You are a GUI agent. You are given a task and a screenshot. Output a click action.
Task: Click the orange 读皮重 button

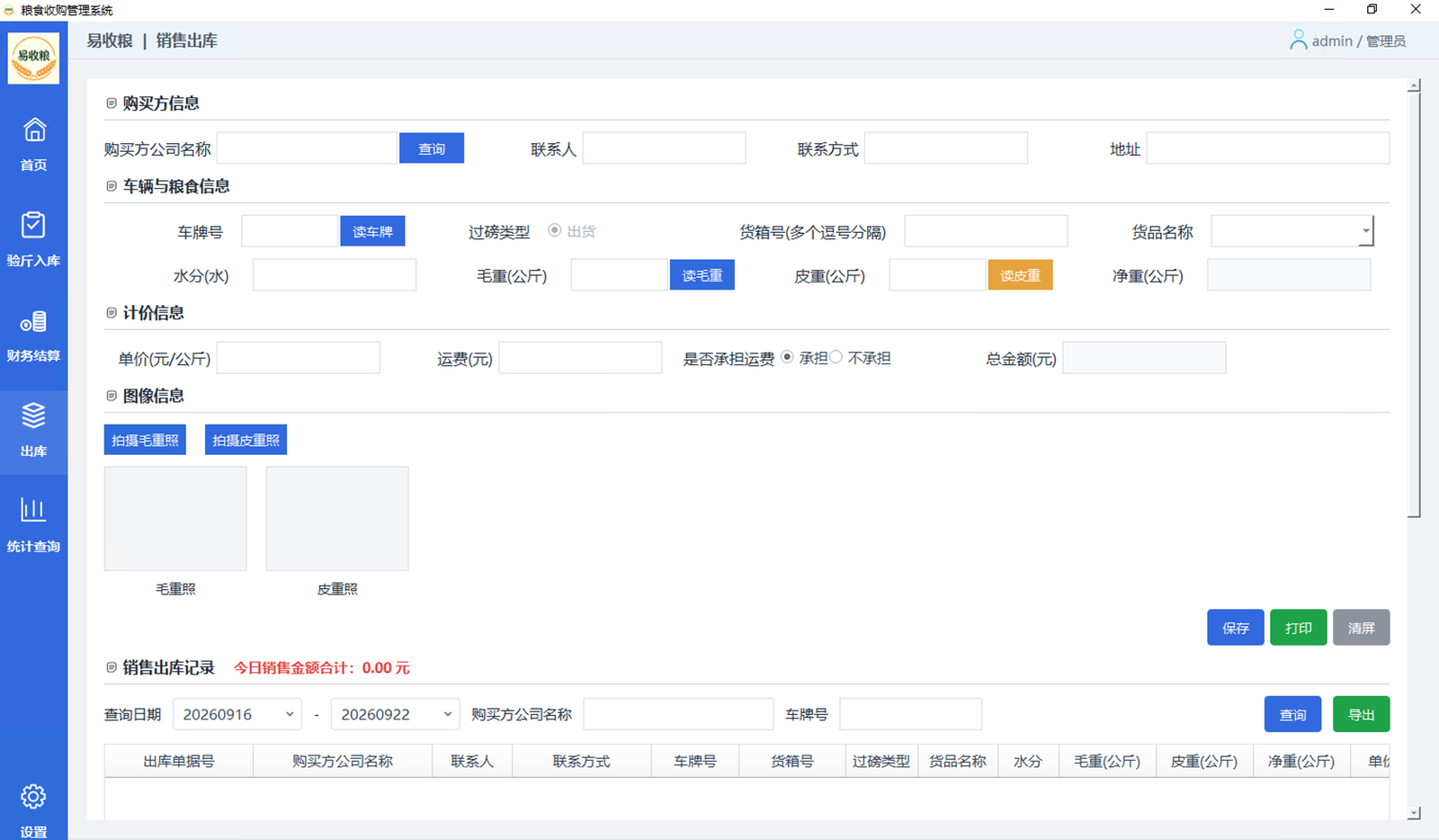coord(1020,275)
